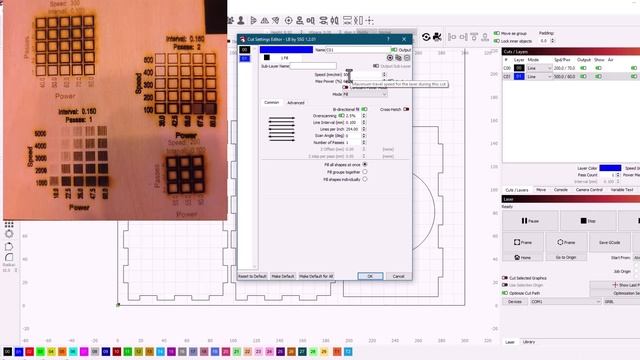Click the Save GCode button
640x360 pixels.
pyautogui.click(x=609, y=242)
